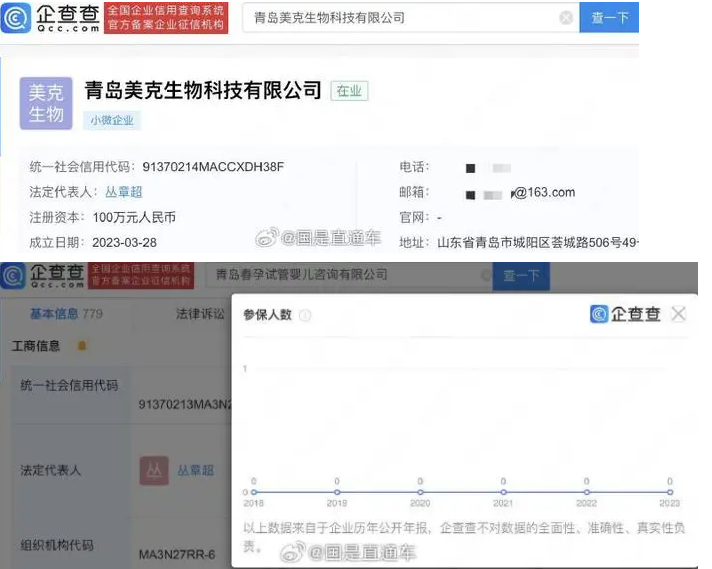Click the search field containing 青岛美克生物科技有限公司
Screen dimensions: 712x569
tap(410, 18)
